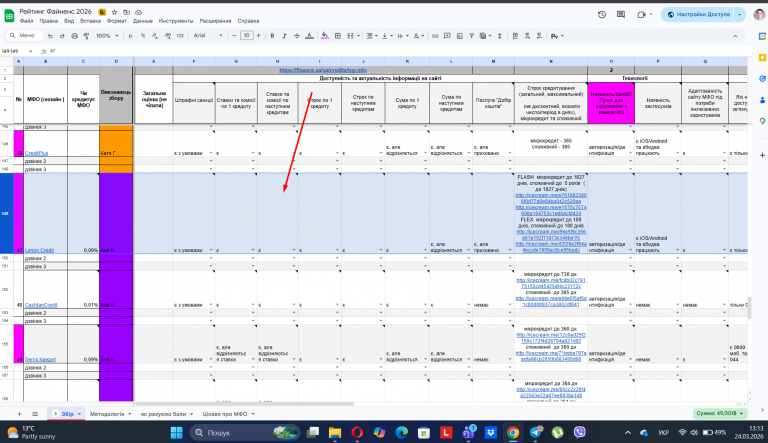Click the Меню search box
The width and height of the screenshot is (768, 443).
23,35
